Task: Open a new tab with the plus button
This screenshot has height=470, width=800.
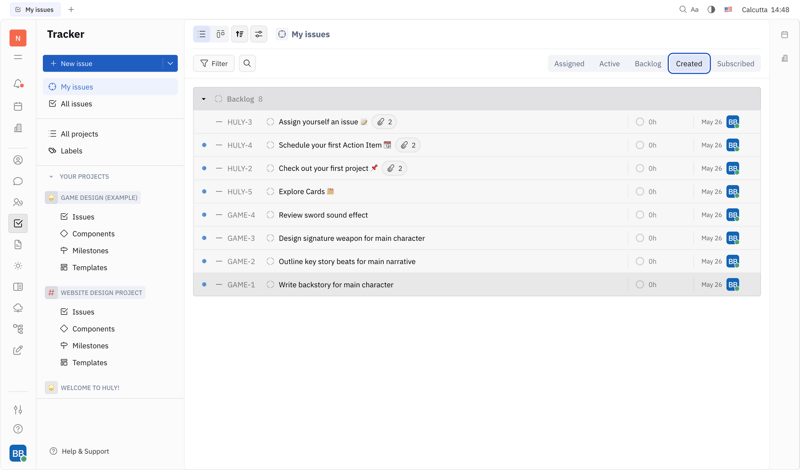Action: [71, 9]
